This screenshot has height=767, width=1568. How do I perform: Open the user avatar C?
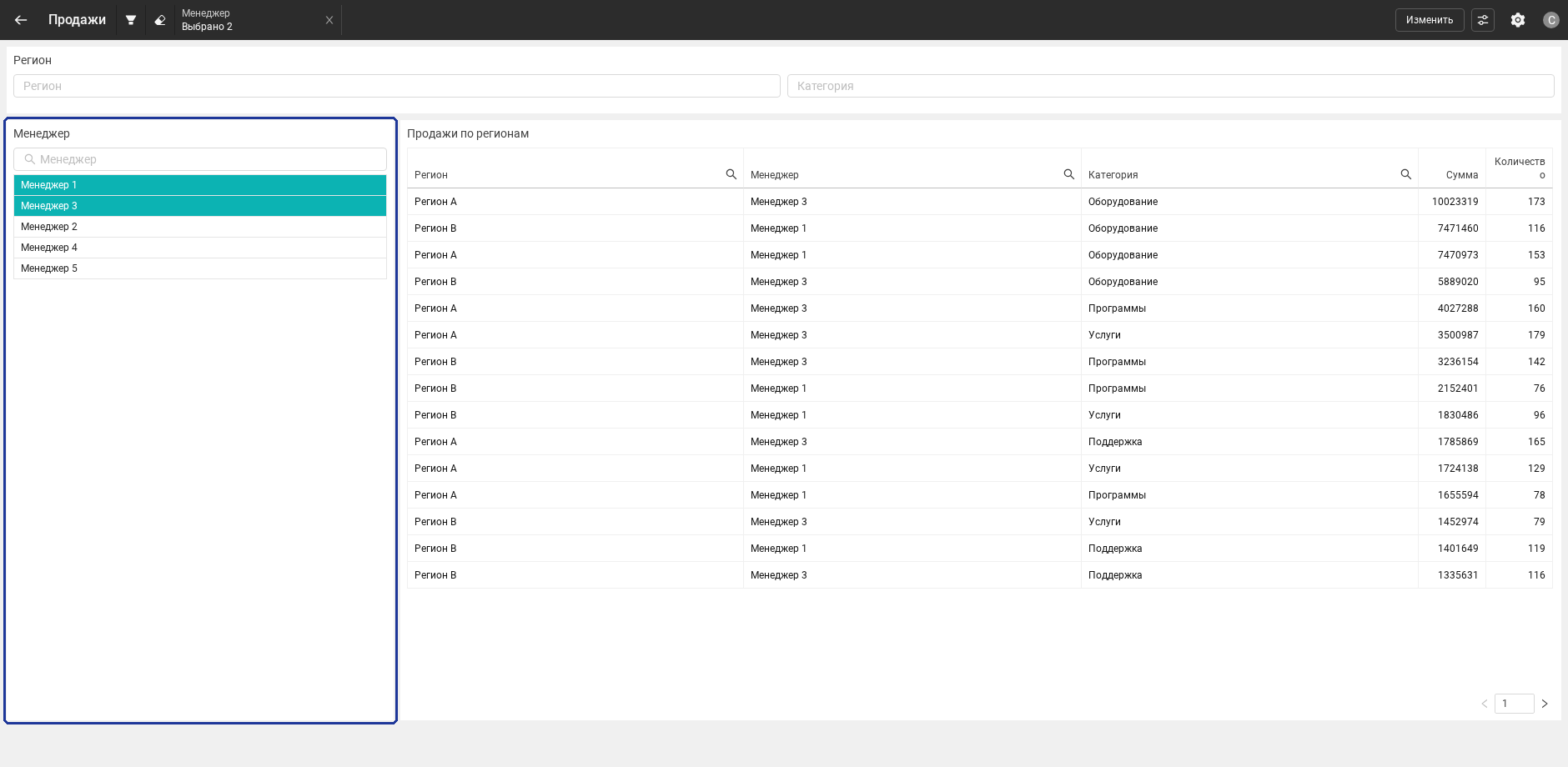1551,20
